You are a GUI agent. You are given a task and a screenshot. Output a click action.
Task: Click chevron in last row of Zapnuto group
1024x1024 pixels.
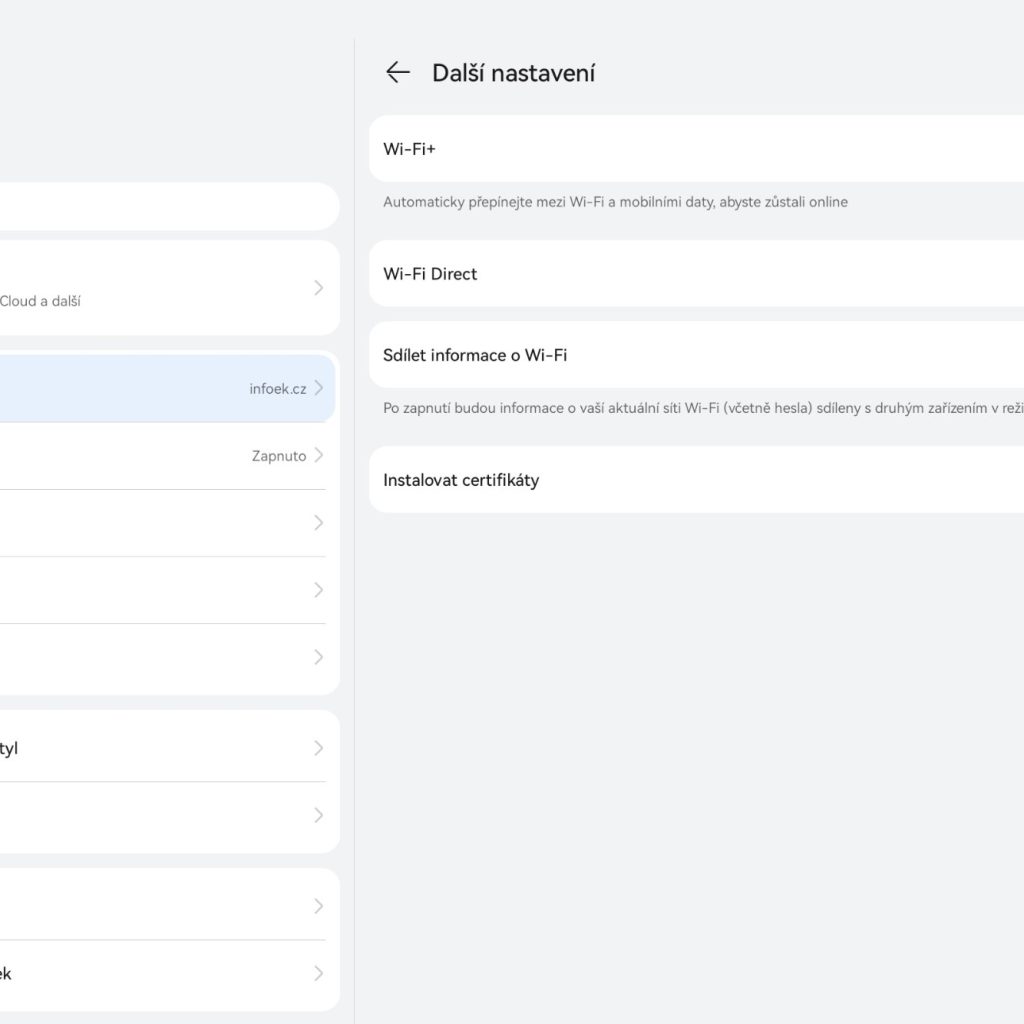[318, 657]
